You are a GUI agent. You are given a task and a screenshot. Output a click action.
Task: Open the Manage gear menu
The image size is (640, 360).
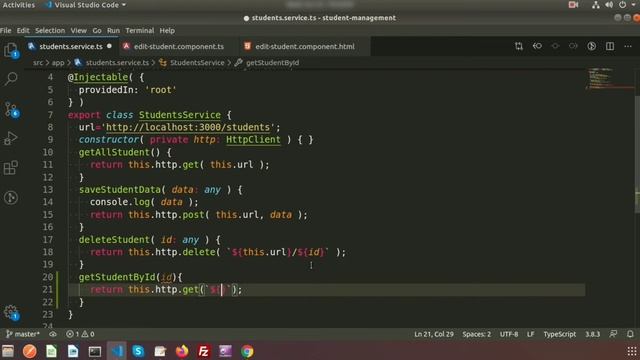coord(11,312)
